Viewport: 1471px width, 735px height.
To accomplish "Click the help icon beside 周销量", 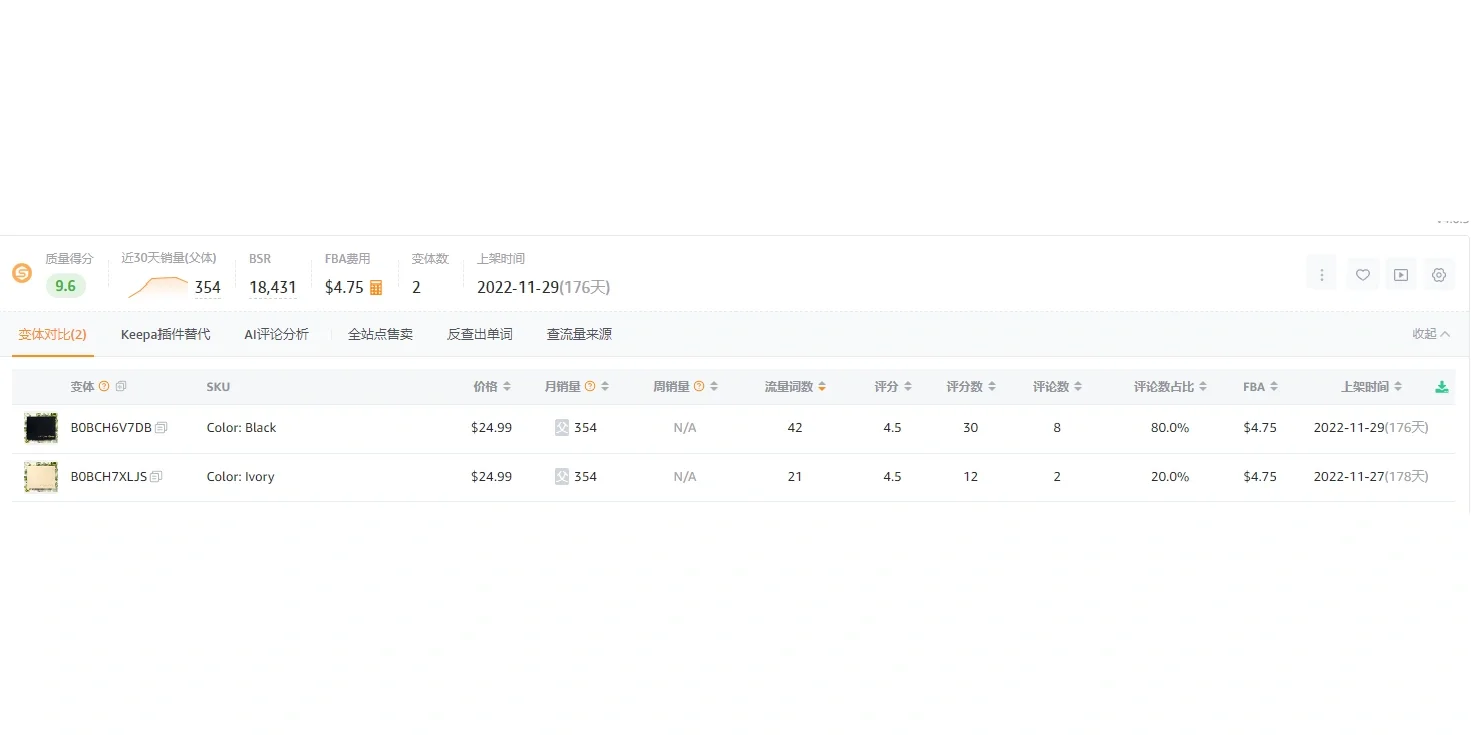I will [699, 387].
